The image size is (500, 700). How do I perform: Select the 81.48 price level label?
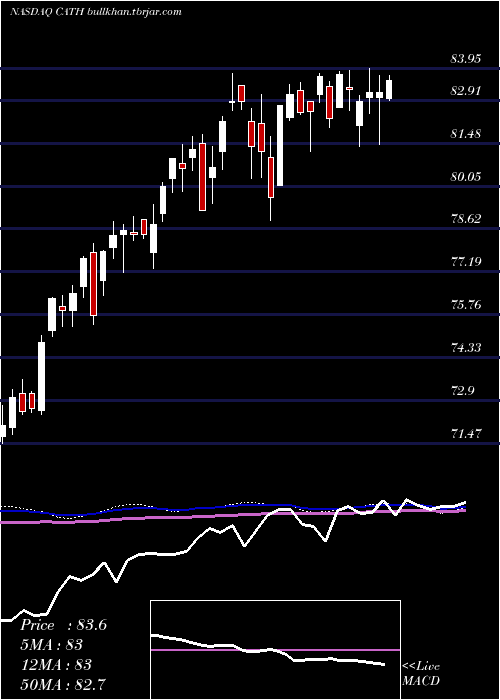[x=466, y=133]
